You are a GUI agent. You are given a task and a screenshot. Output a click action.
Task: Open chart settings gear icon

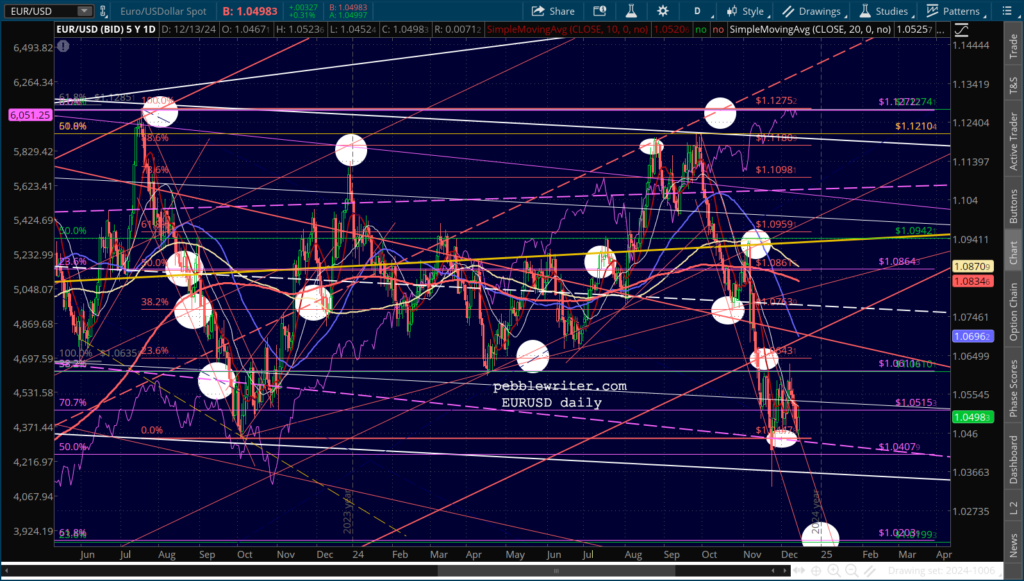pyautogui.click(x=663, y=11)
